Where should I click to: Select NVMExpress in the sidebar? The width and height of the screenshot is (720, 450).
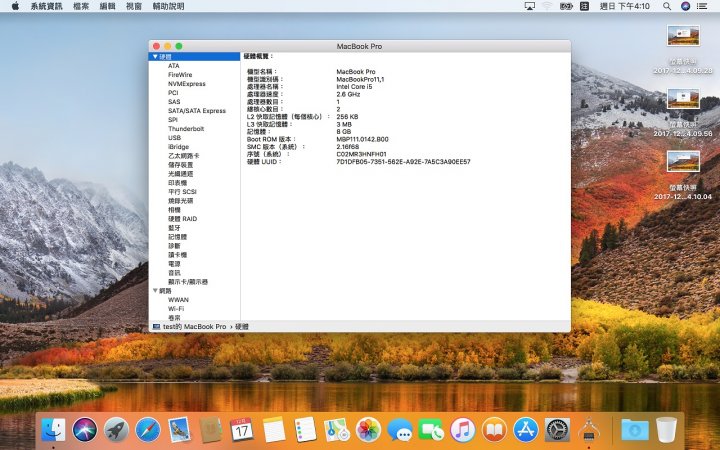coord(186,84)
